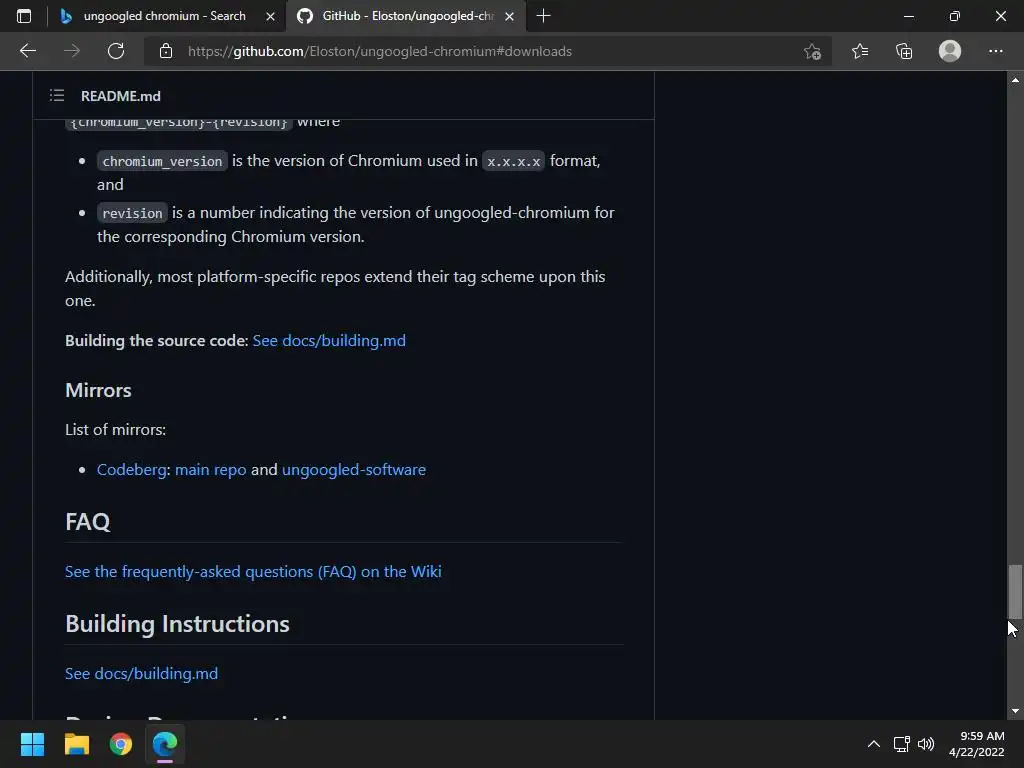This screenshot has width=1024, height=768.
Task: Click the Building Instructions heading
Action: coord(177,624)
